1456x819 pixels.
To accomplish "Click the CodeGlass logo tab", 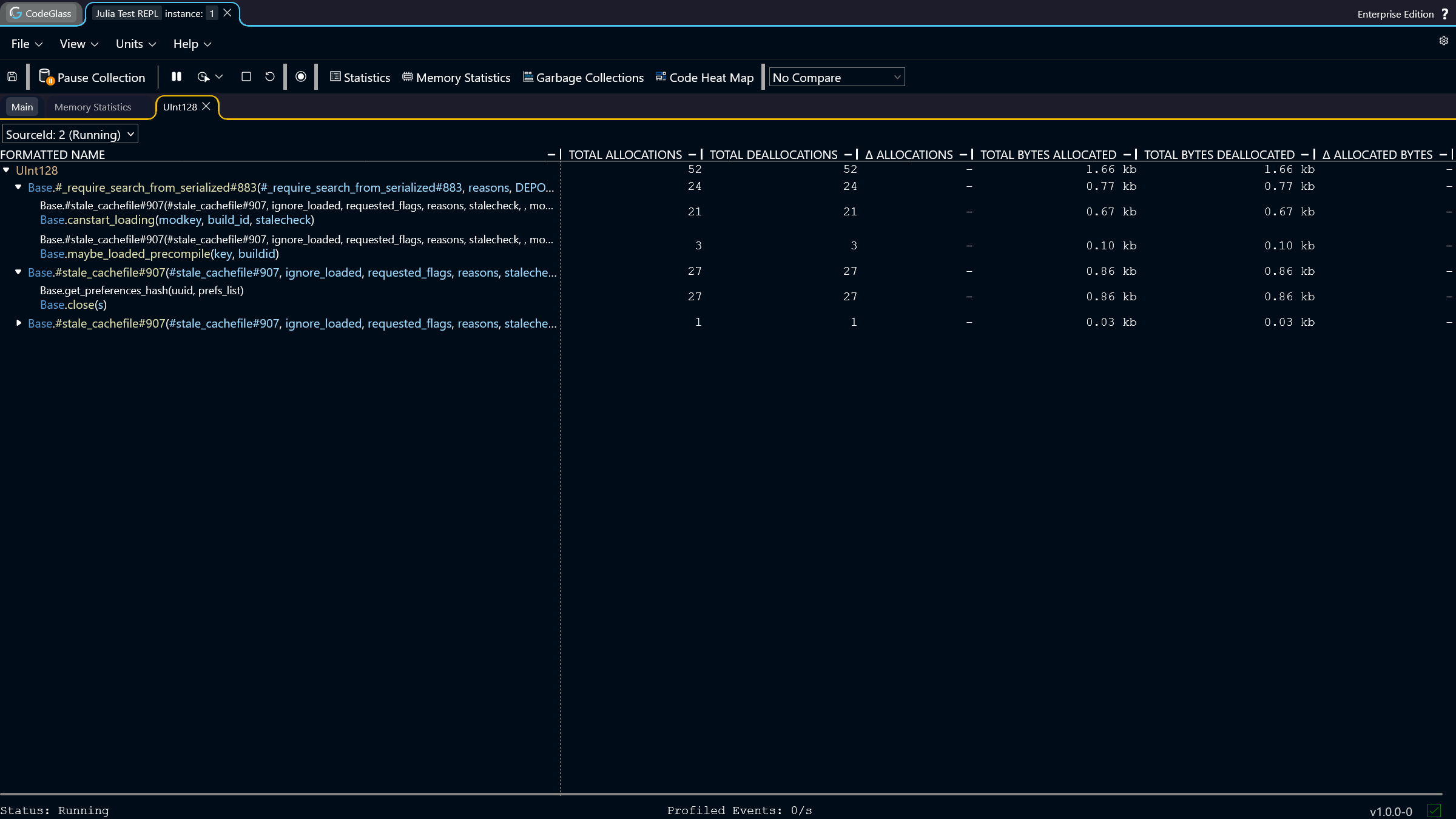I will pos(41,13).
